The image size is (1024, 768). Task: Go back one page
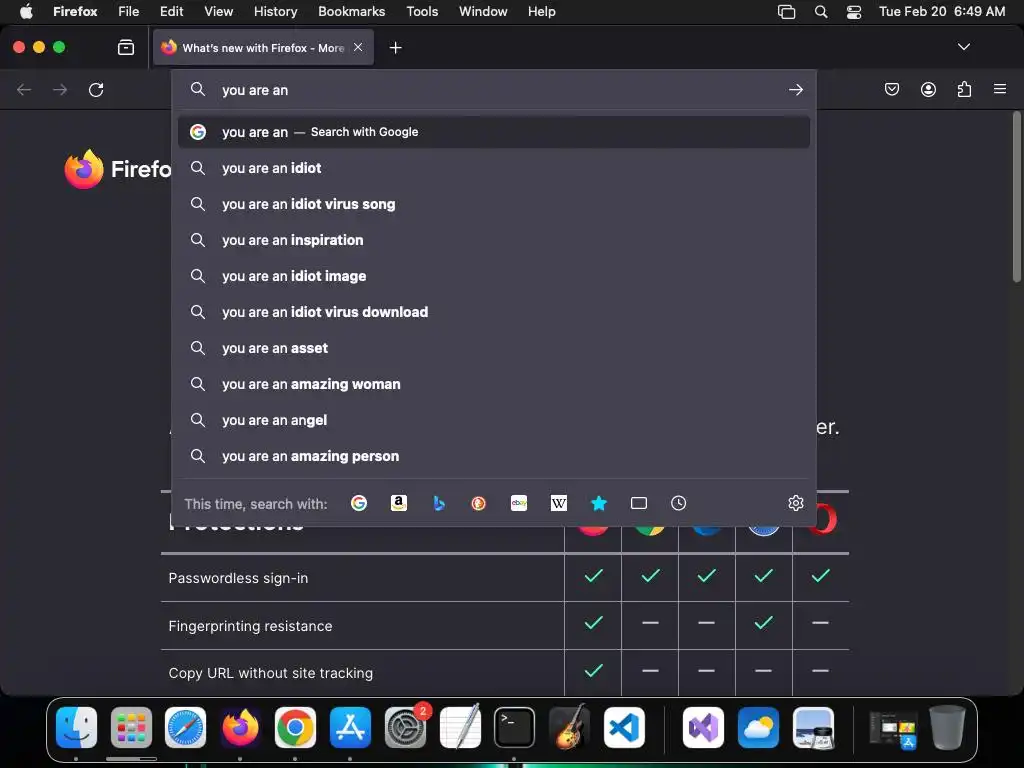click(24, 89)
